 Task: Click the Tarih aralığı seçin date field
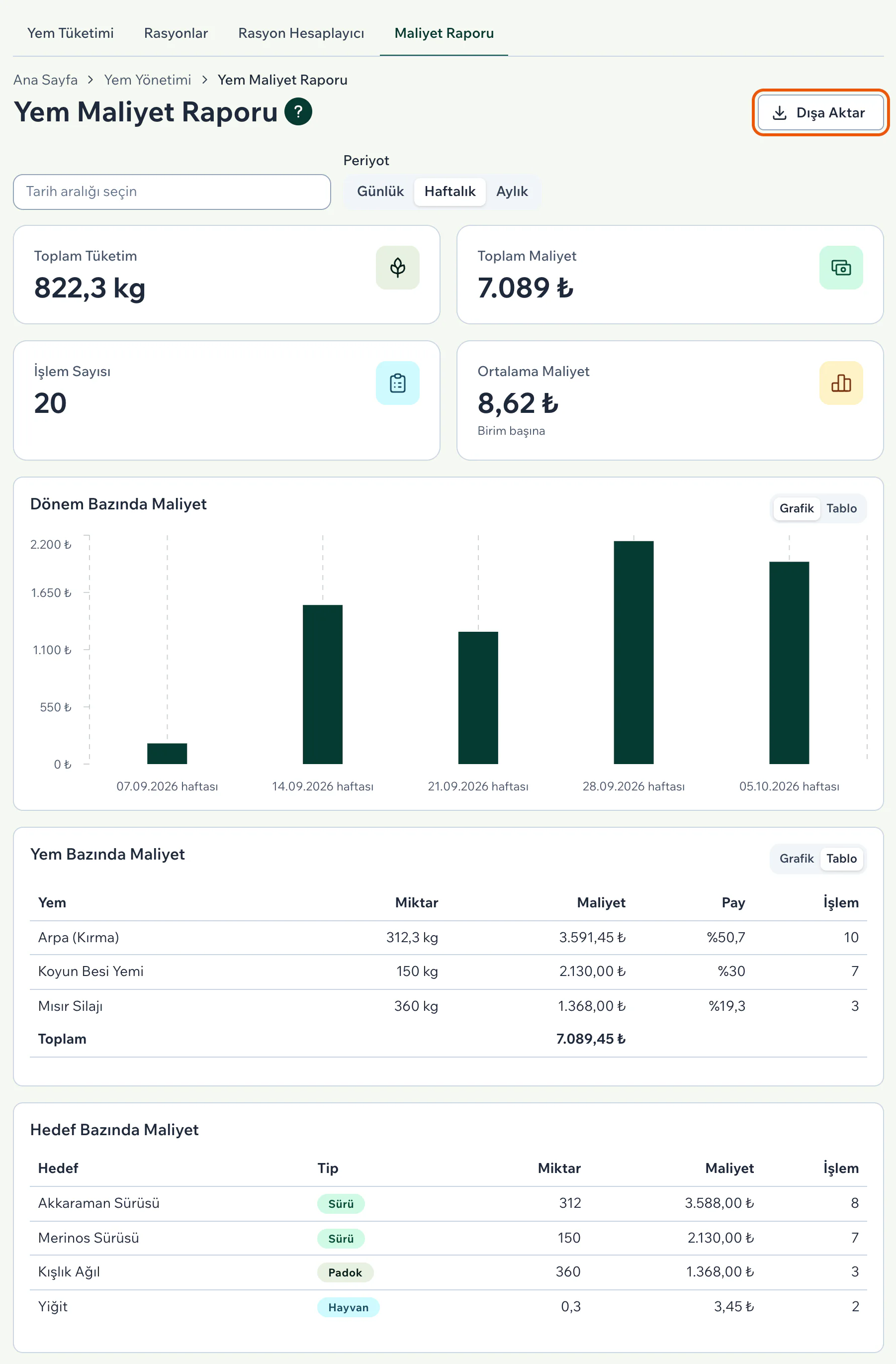pos(172,192)
